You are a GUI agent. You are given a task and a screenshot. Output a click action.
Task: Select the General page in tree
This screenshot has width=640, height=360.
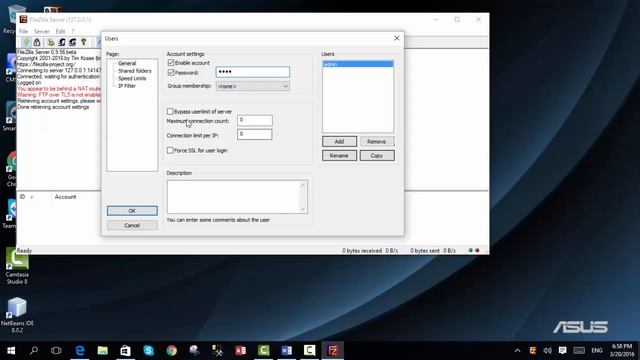tap(127, 63)
